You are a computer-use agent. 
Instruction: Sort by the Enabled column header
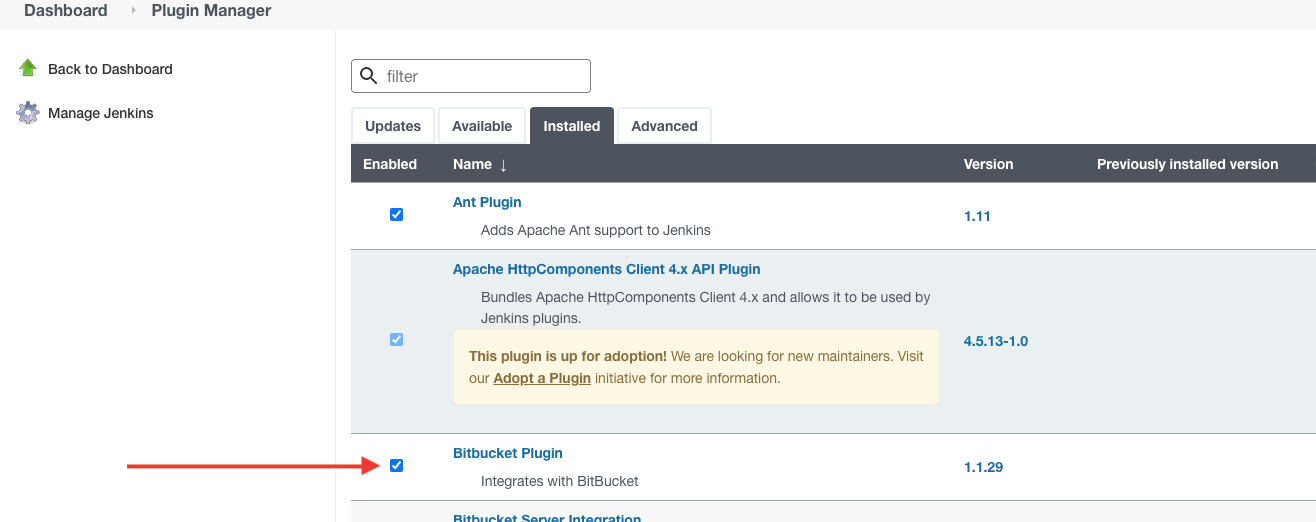(390, 164)
